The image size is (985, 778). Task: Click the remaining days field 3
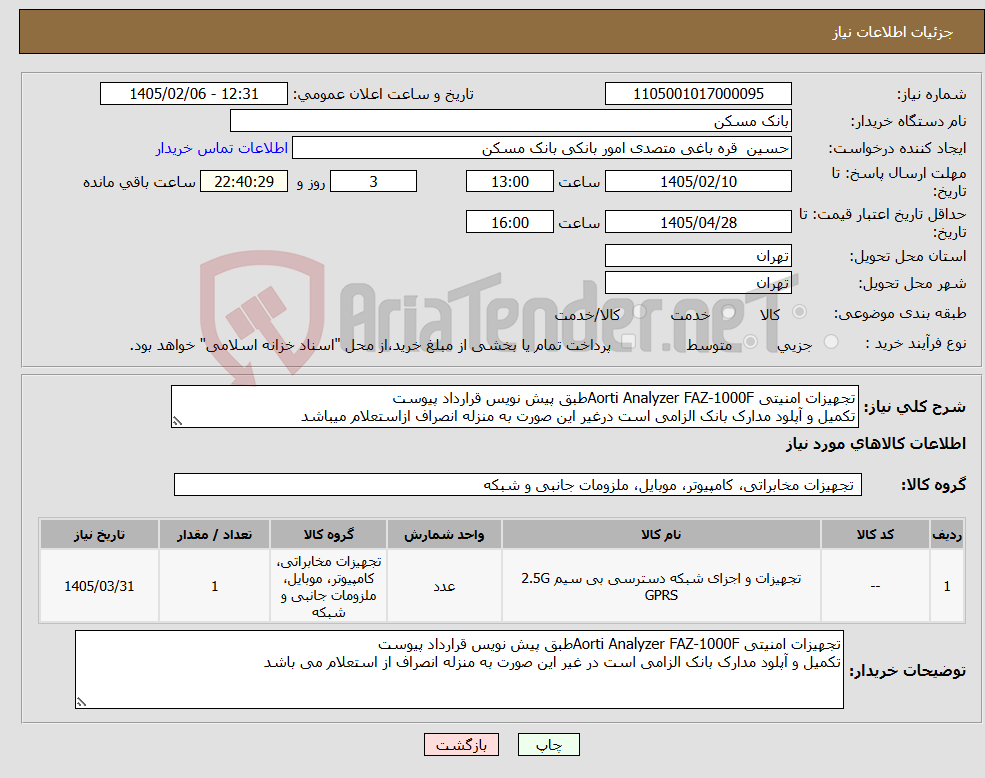coord(373,182)
